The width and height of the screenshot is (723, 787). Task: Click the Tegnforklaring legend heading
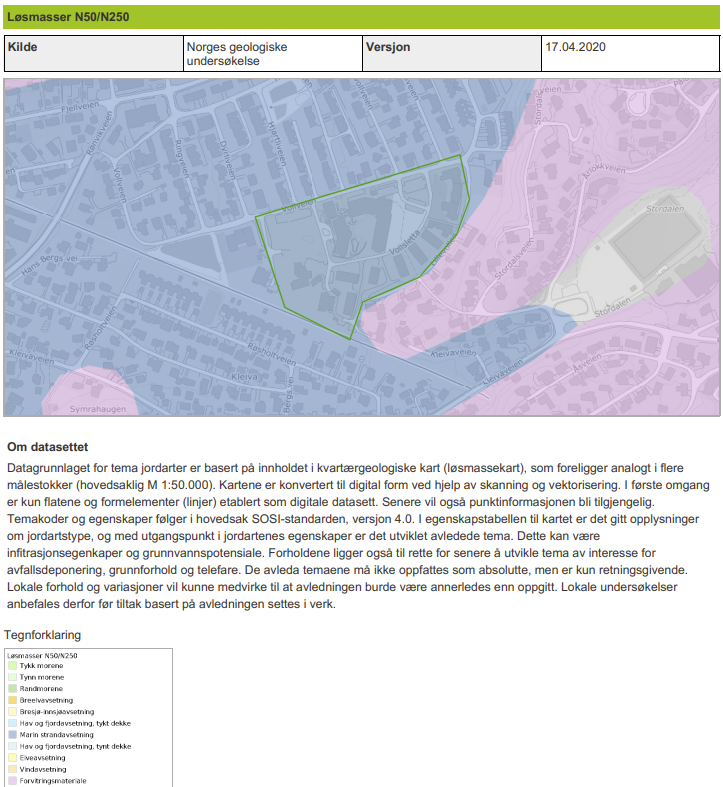click(42, 635)
